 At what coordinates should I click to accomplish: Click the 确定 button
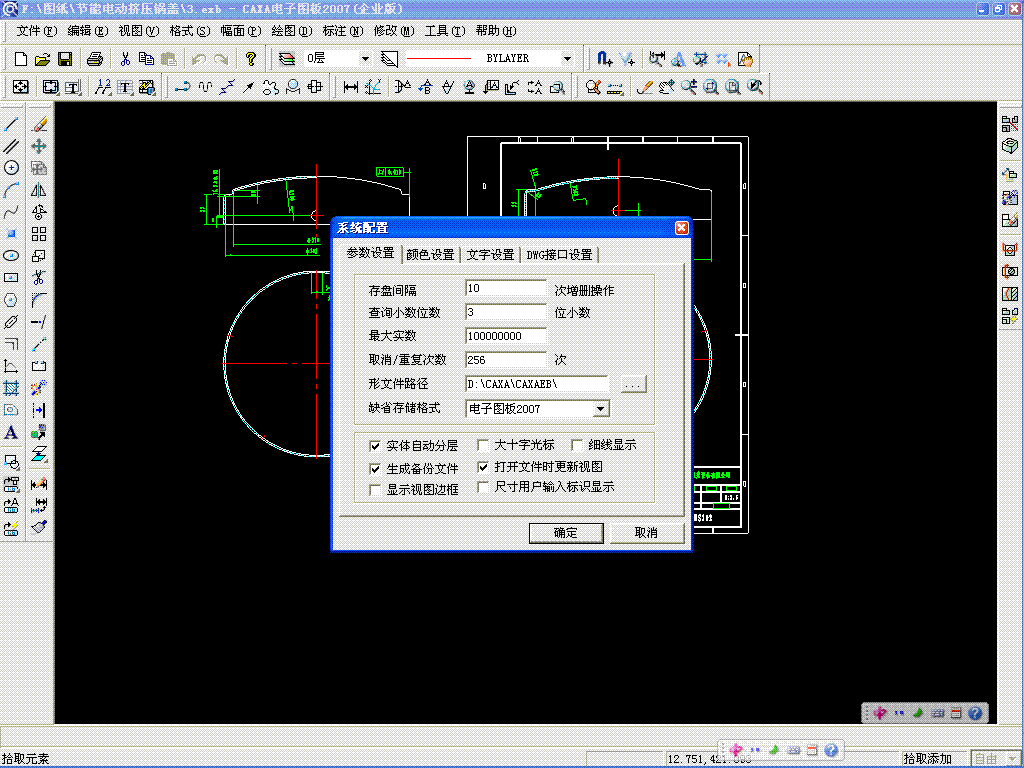pos(566,533)
